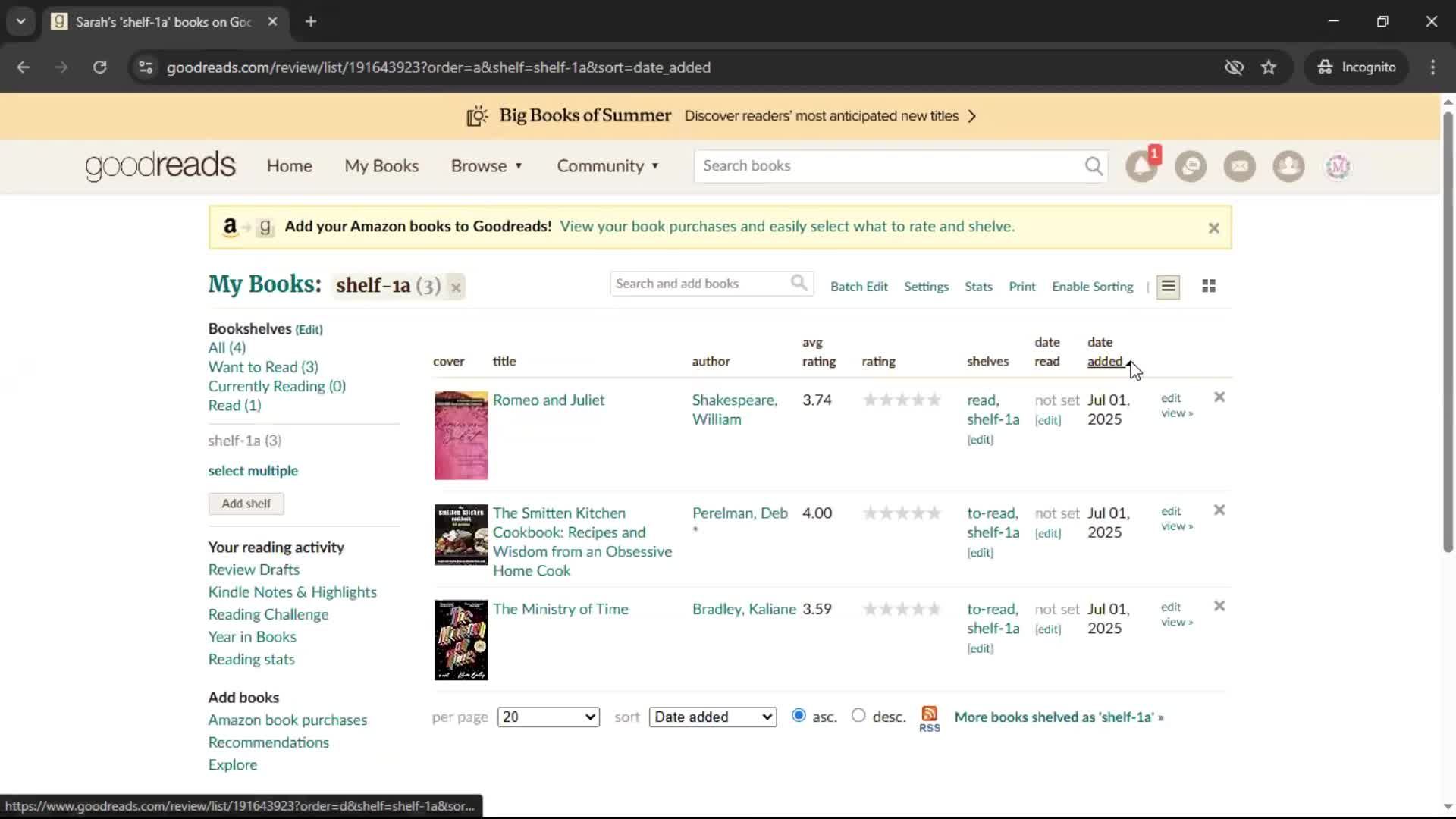The height and width of the screenshot is (819, 1456).
Task: Open the per page dropdown
Action: [x=548, y=717]
